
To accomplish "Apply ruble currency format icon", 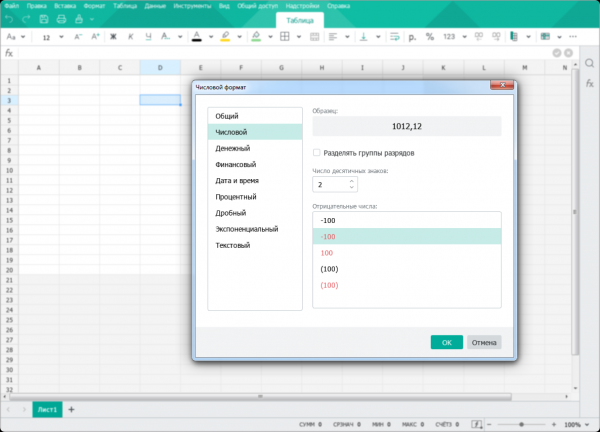I will pyautogui.click(x=412, y=37).
